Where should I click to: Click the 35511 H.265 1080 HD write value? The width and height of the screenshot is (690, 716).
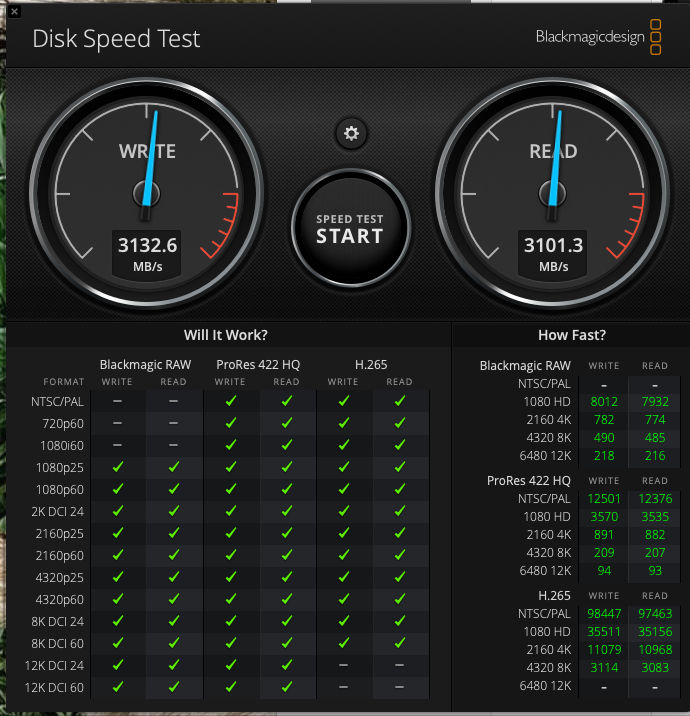click(604, 632)
